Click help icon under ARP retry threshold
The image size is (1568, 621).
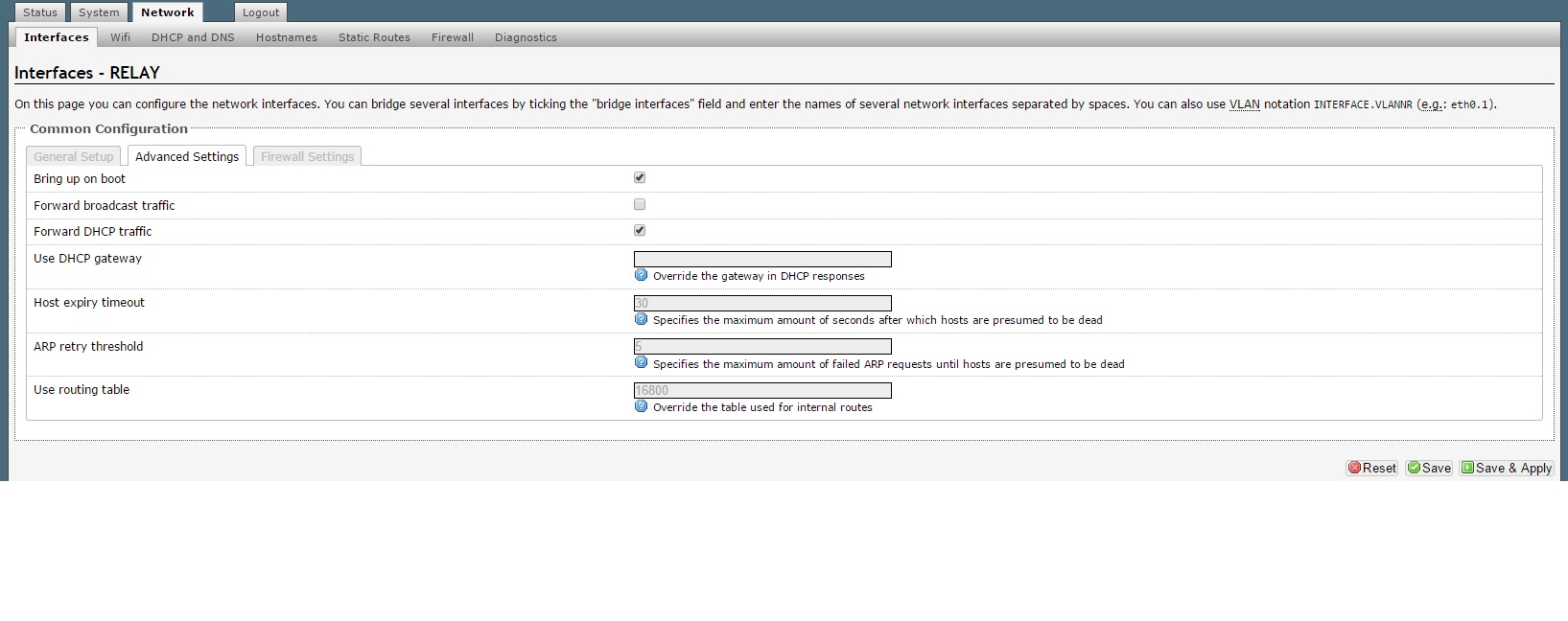tap(641, 363)
